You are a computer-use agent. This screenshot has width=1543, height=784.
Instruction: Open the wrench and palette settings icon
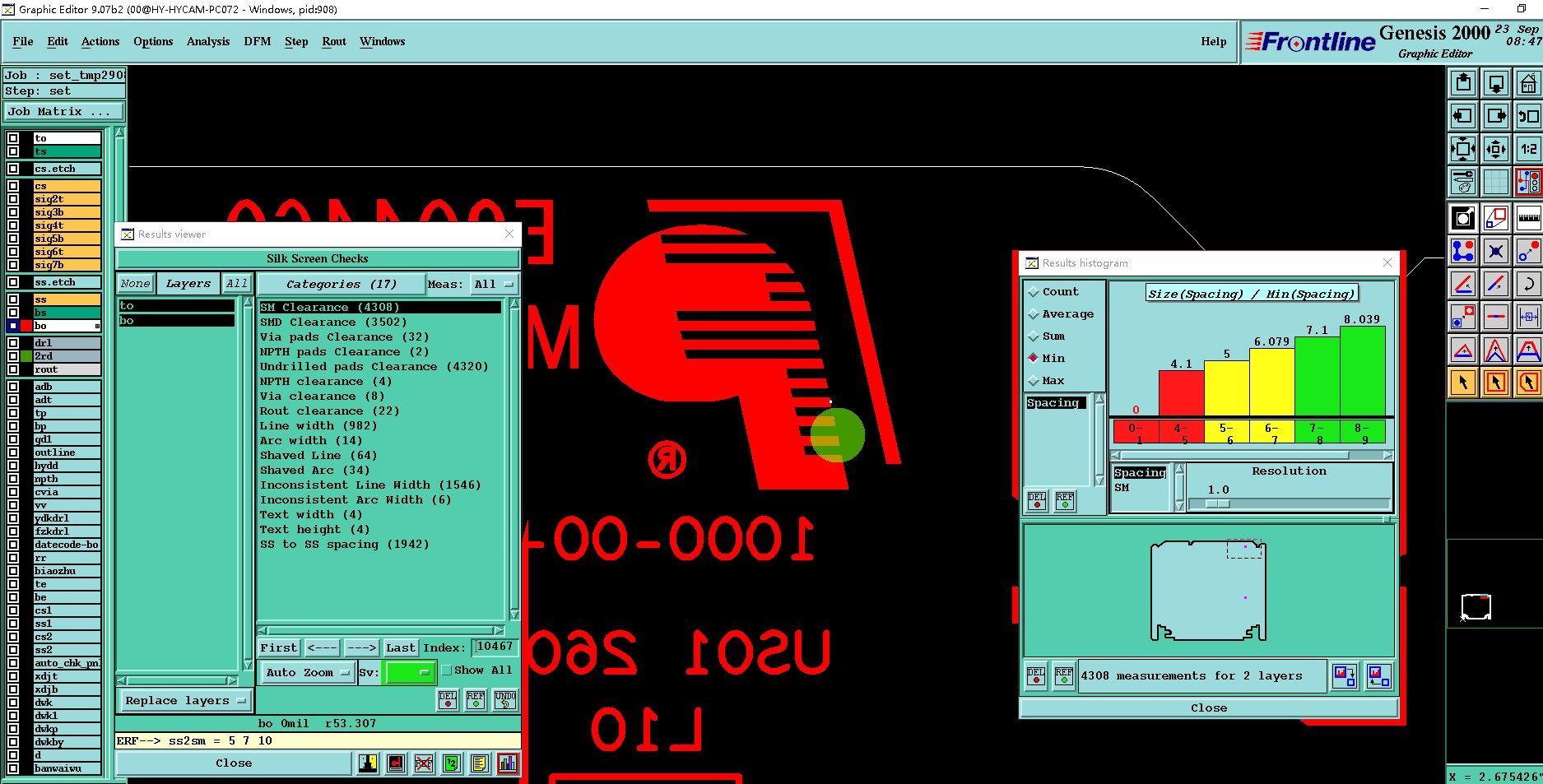(x=1463, y=182)
